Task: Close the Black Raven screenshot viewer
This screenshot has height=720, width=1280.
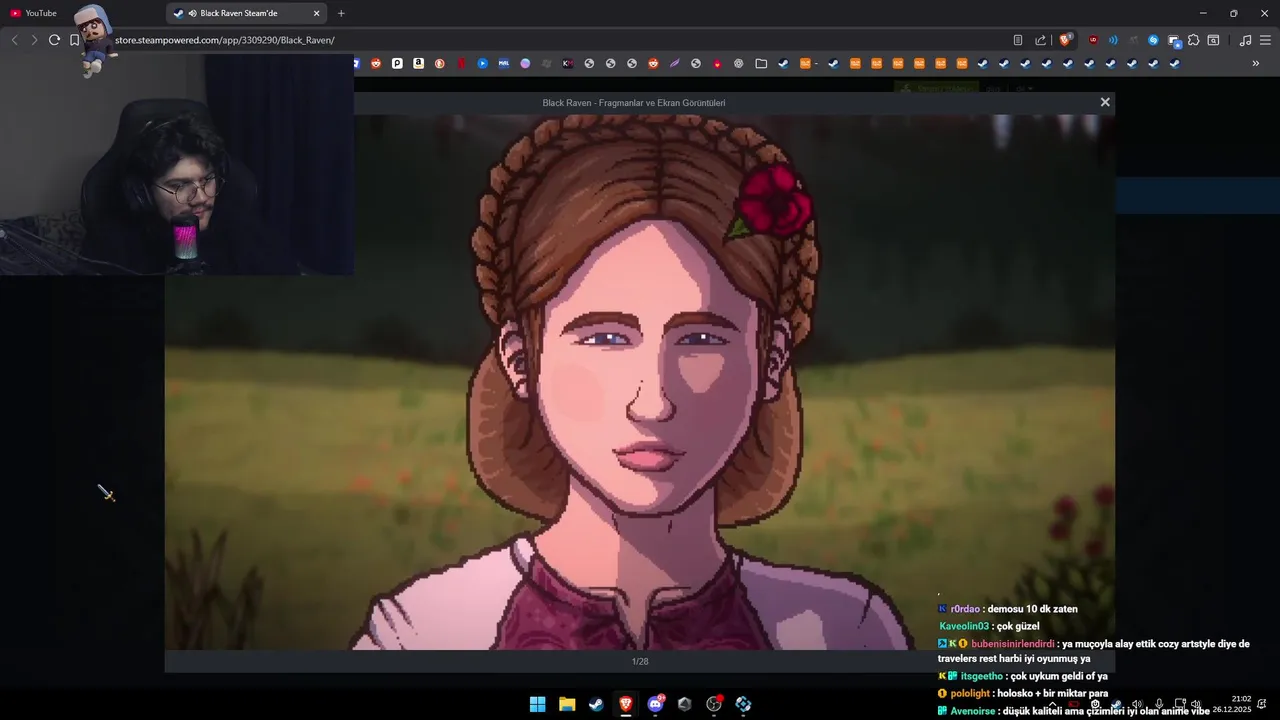Action: coord(1105,102)
